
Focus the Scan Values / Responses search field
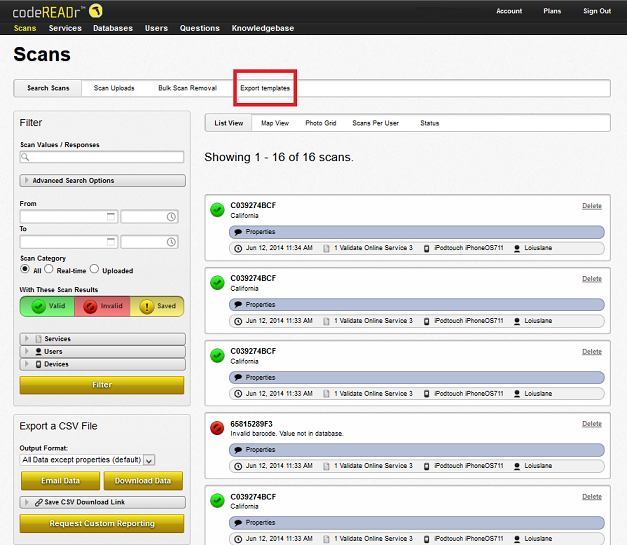click(x=102, y=157)
